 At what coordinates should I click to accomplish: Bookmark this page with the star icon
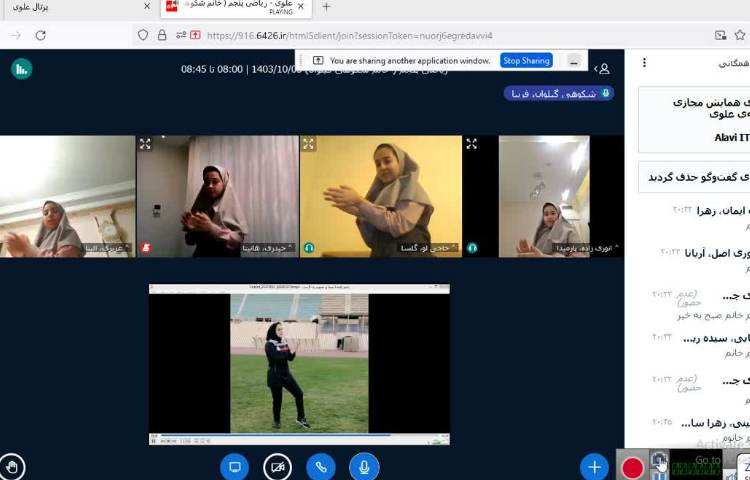click(740, 35)
